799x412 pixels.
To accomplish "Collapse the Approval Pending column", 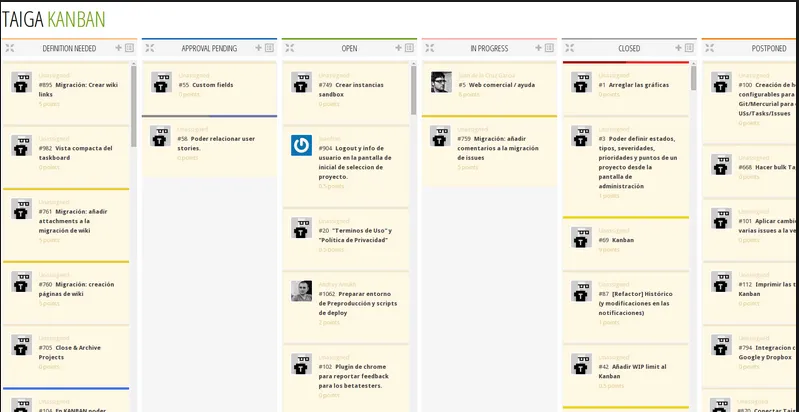I will 150,48.
